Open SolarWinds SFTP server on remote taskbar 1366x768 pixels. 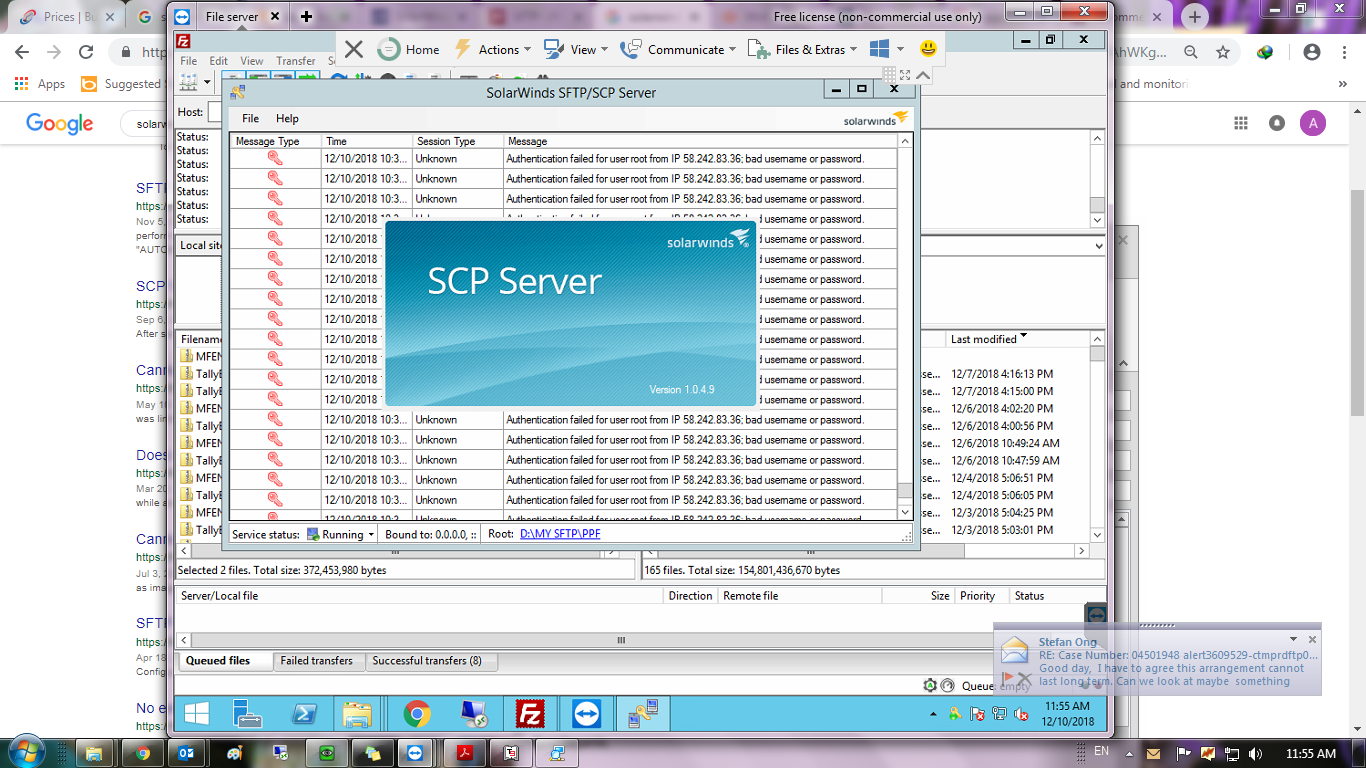point(643,714)
